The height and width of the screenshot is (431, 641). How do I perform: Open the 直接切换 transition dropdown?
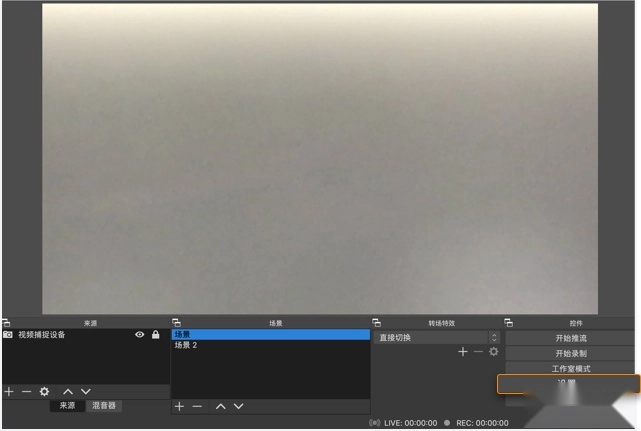point(436,338)
